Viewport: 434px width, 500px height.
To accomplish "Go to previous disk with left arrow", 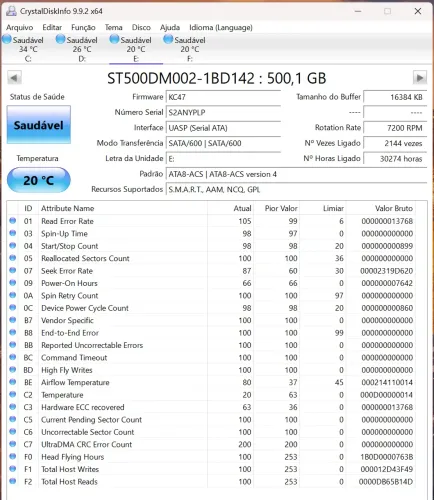I will (x=14, y=78).
